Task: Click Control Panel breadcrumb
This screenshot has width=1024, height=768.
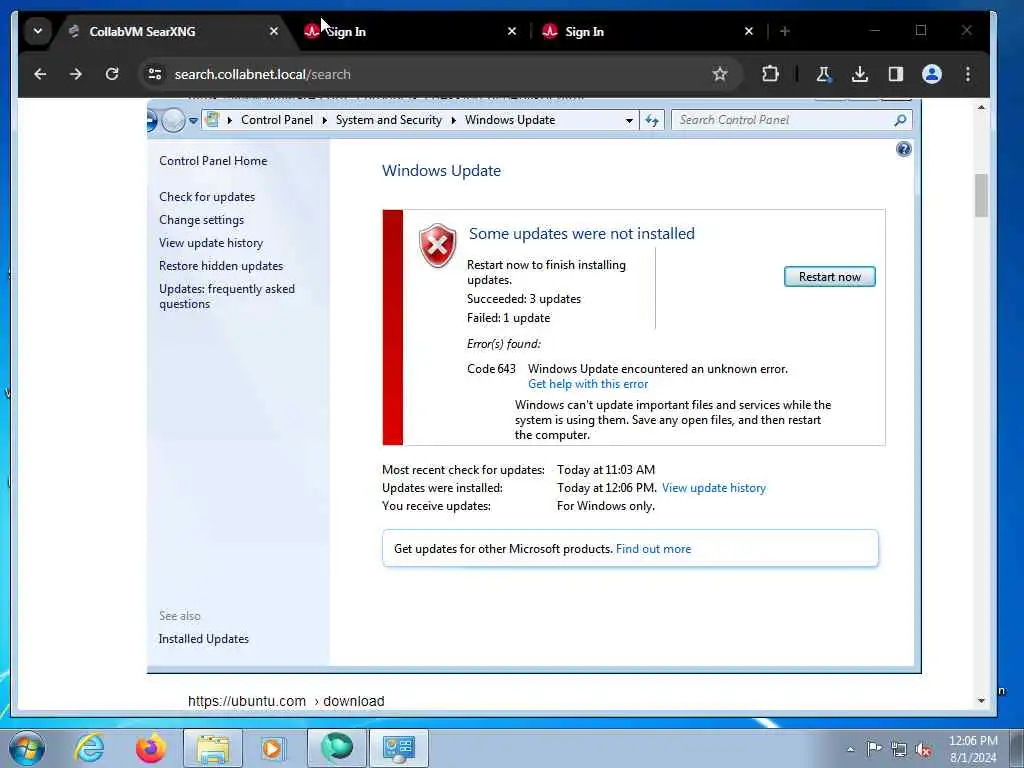Action: (x=277, y=120)
